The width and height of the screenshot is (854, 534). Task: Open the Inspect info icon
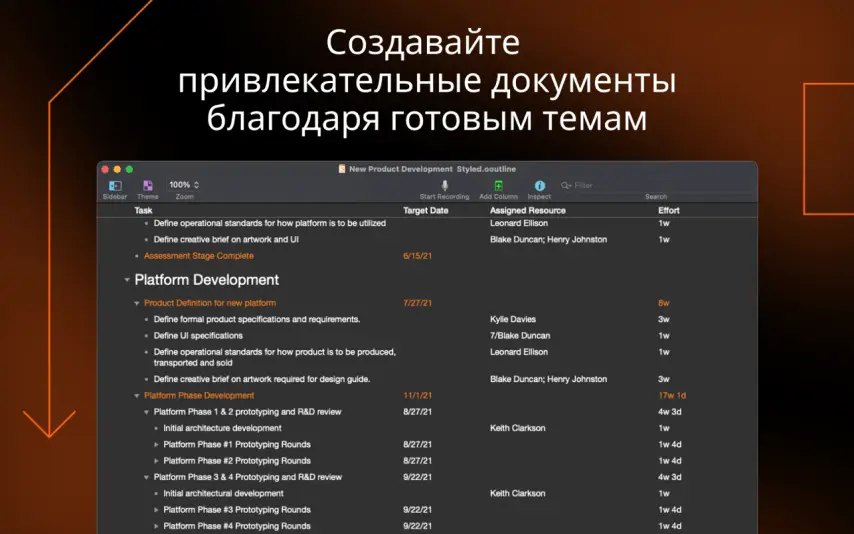(539, 186)
